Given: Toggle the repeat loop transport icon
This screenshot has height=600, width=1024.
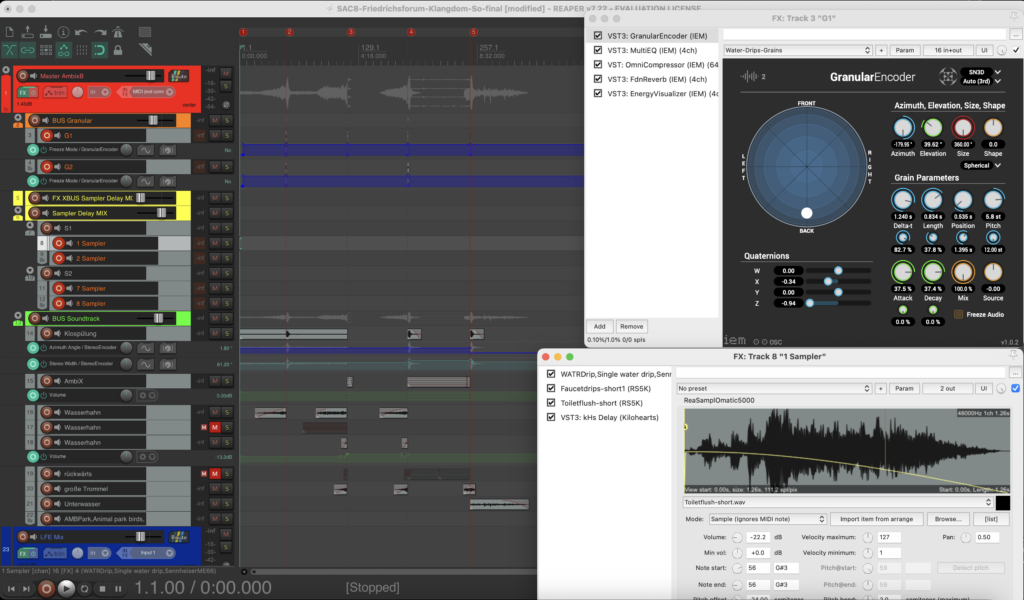Looking at the screenshot, I should coord(84,588).
